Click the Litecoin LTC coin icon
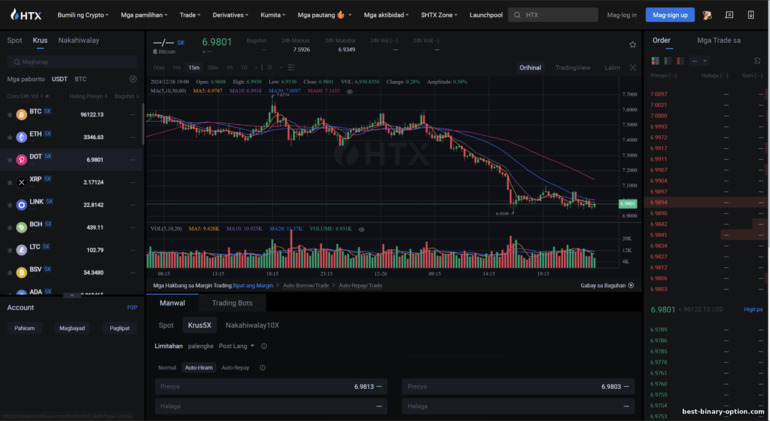770x421 pixels. click(x=21, y=250)
